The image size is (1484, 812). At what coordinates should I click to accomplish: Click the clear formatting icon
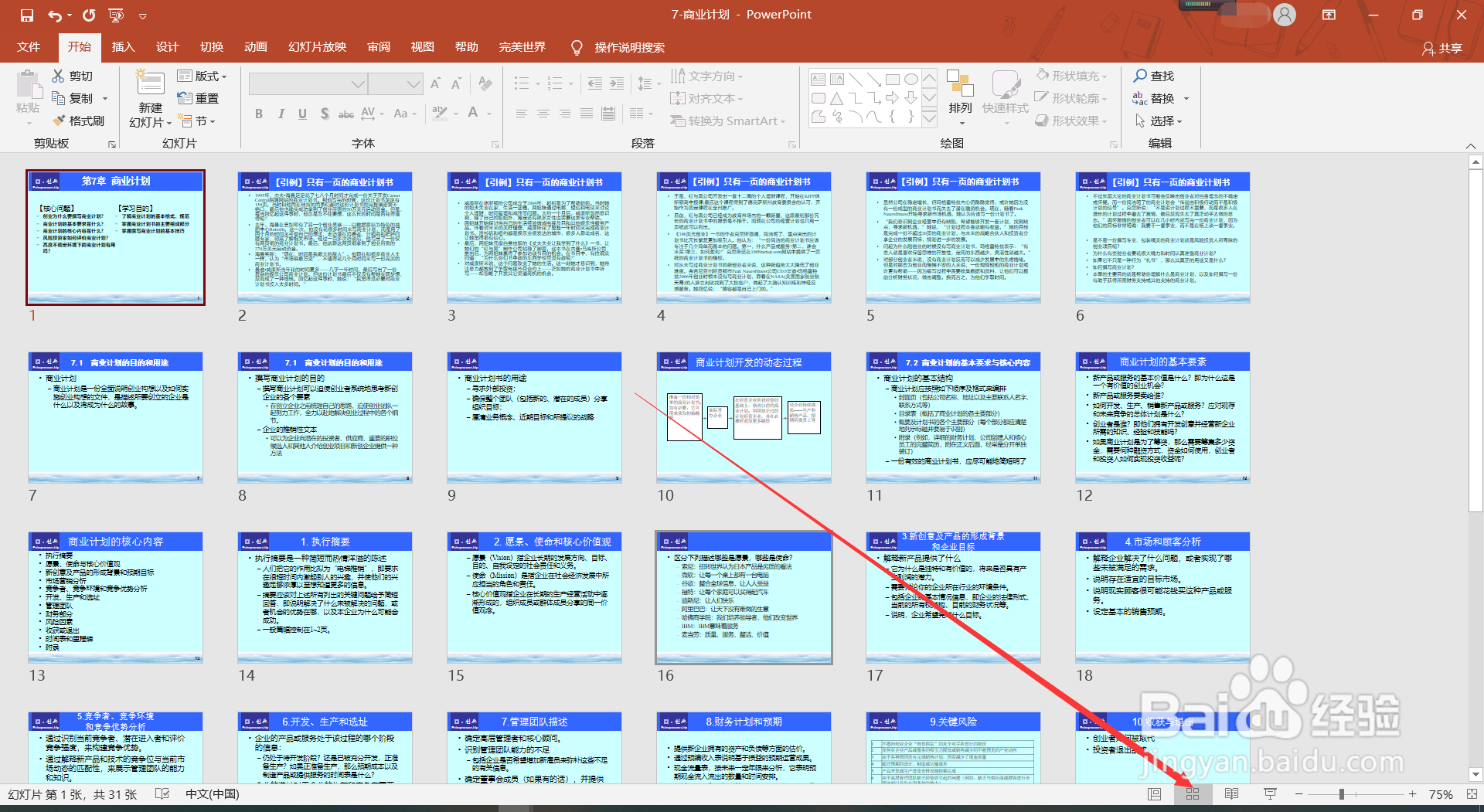coord(485,83)
